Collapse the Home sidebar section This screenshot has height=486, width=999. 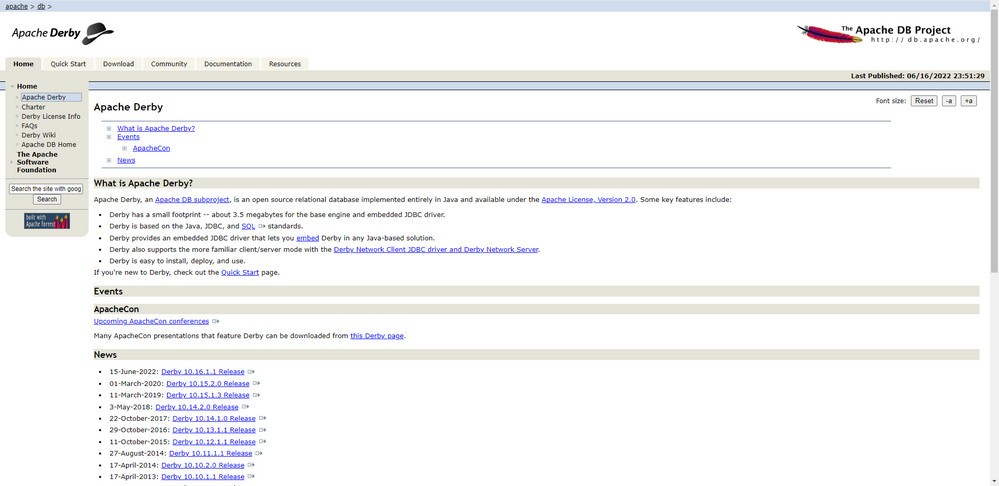click(12, 86)
